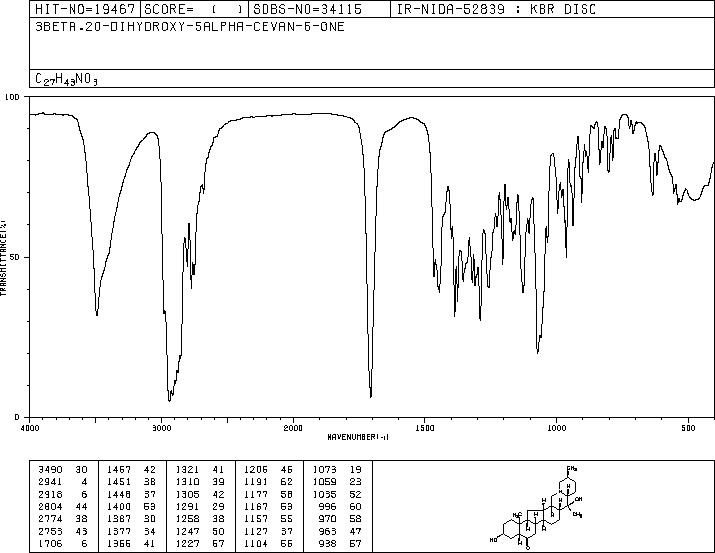The width and height of the screenshot is (715, 553).
Task: Click the 2000 wavenumber axis tick label
Action: (293, 428)
